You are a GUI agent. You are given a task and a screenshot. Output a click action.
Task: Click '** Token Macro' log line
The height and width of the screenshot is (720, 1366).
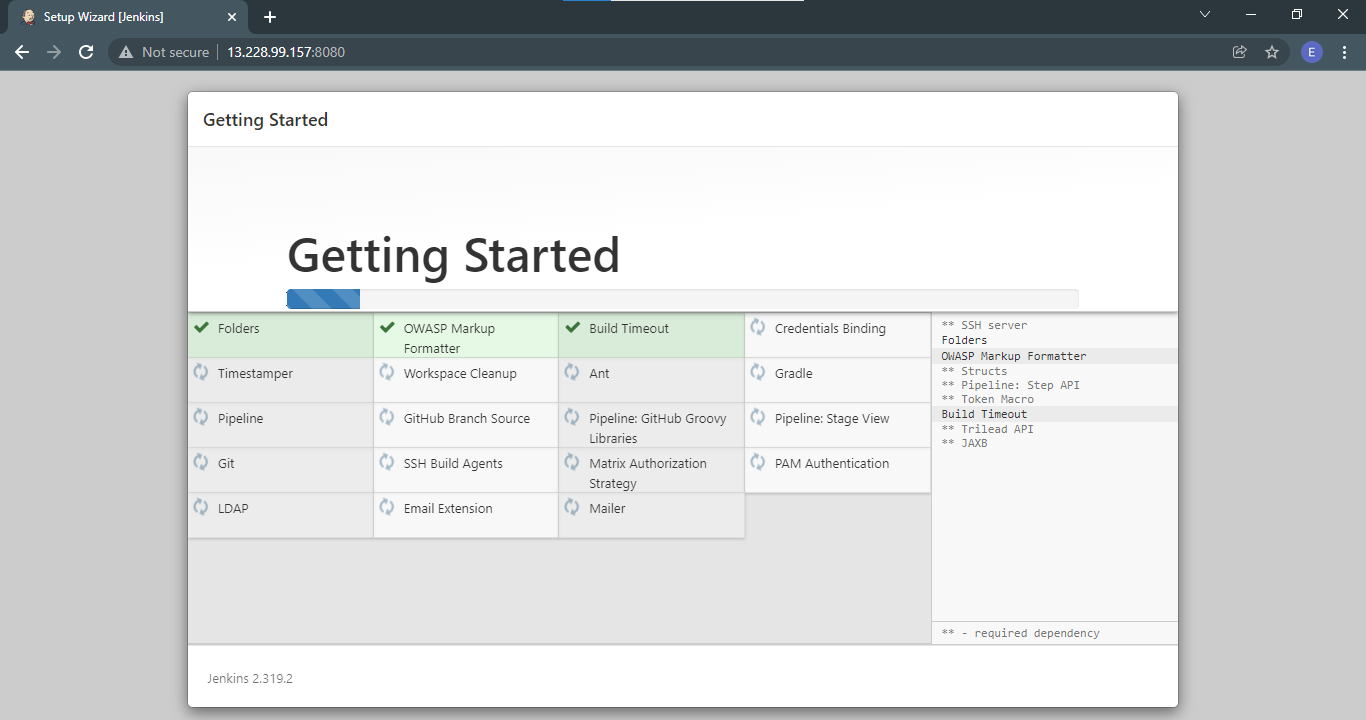click(x=987, y=399)
